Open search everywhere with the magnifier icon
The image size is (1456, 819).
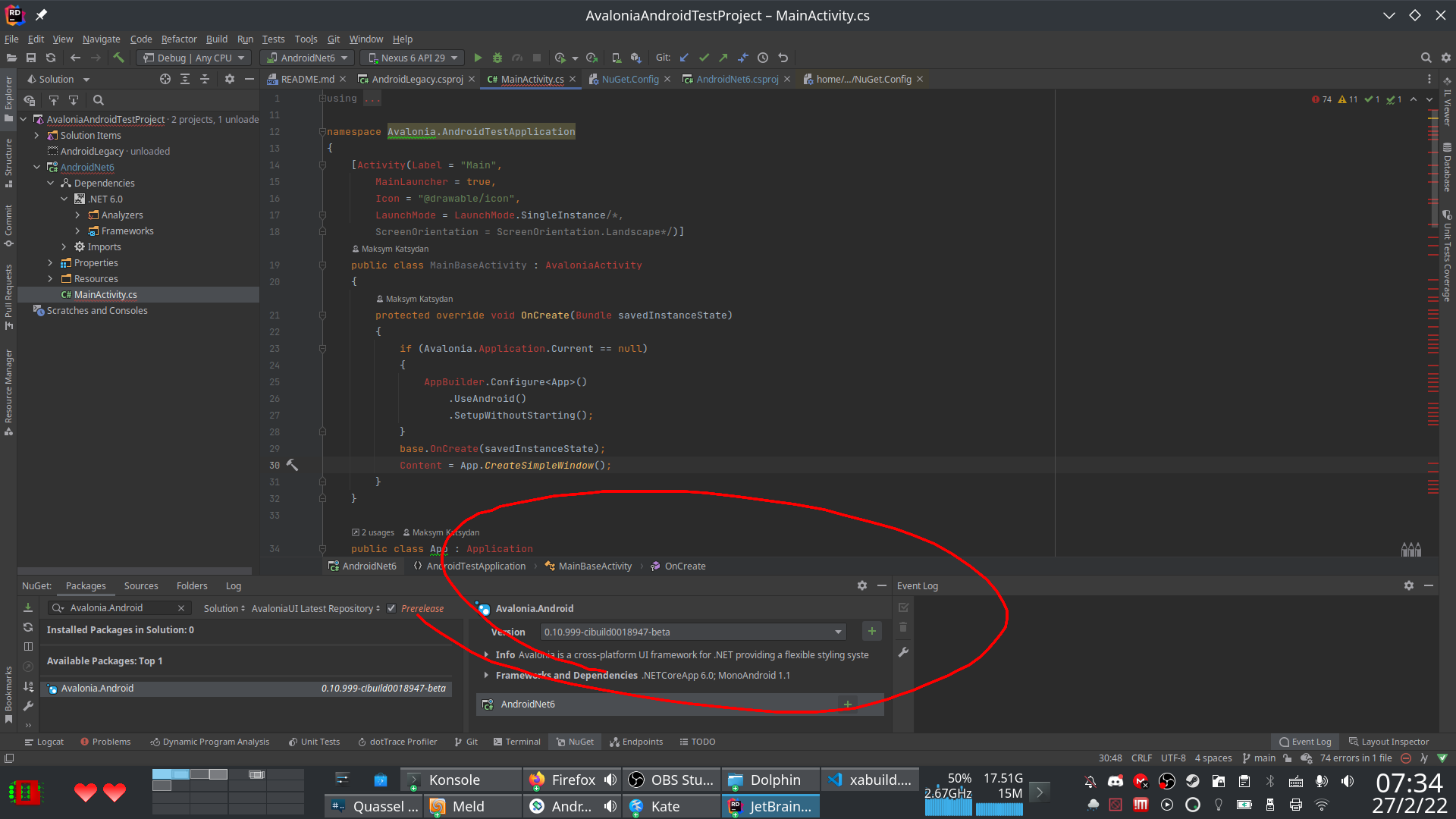(1426, 58)
